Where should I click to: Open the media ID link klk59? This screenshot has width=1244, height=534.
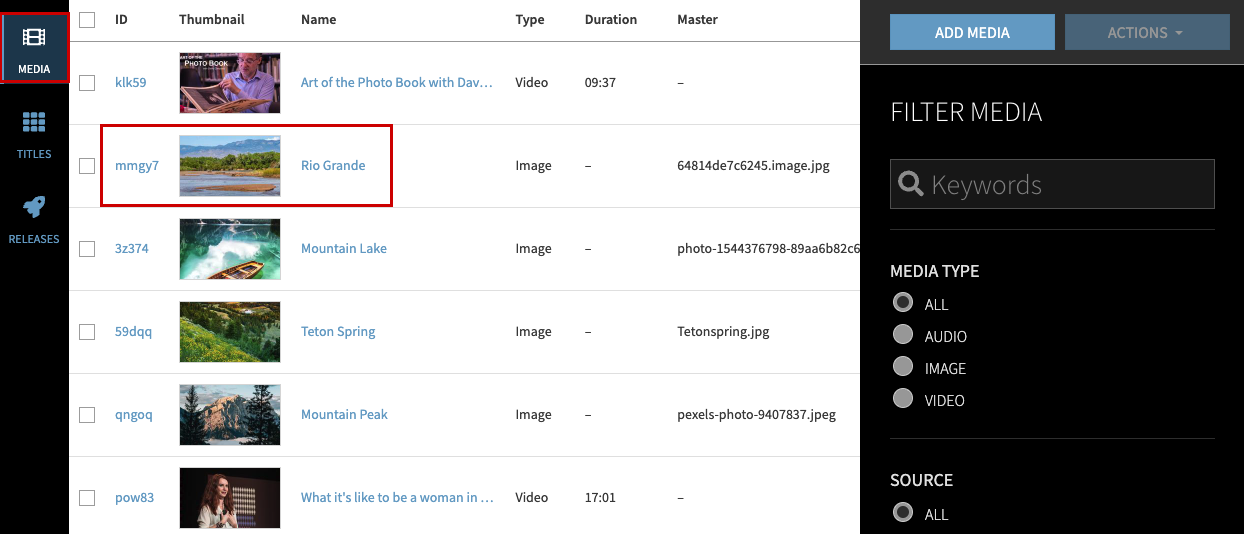tap(131, 82)
